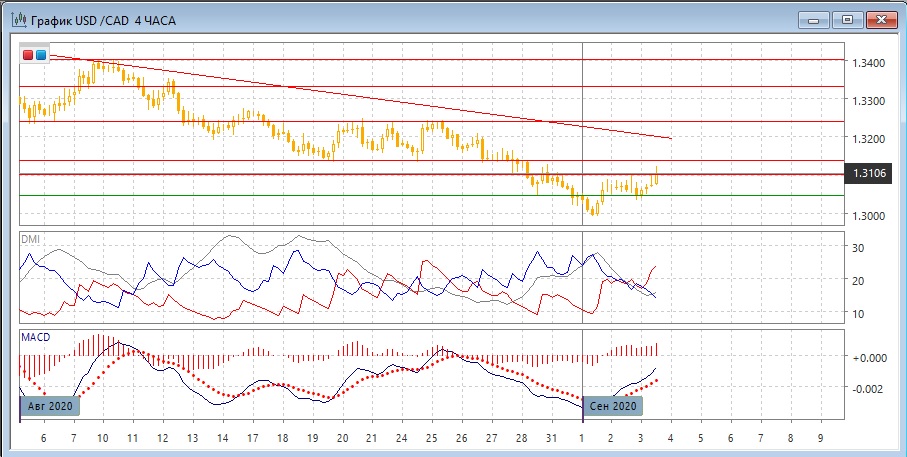The width and height of the screenshot is (907, 457).
Task: Click the red square button on the chart
Action: (28, 55)
